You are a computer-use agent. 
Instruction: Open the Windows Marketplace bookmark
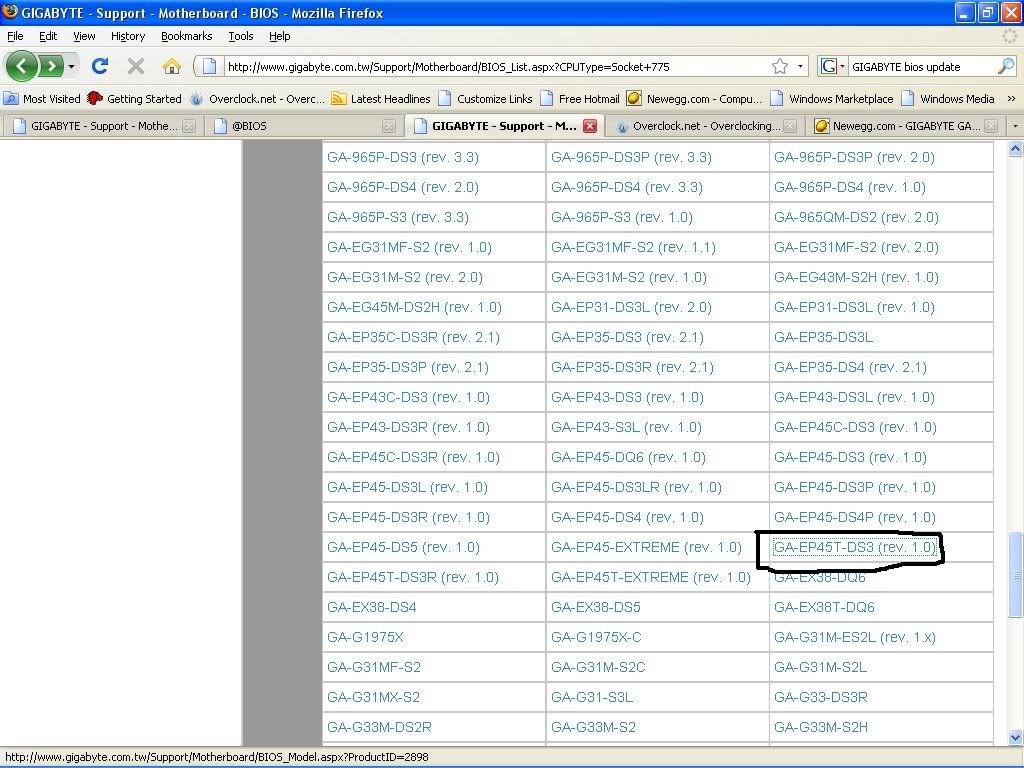pos(831,99)
